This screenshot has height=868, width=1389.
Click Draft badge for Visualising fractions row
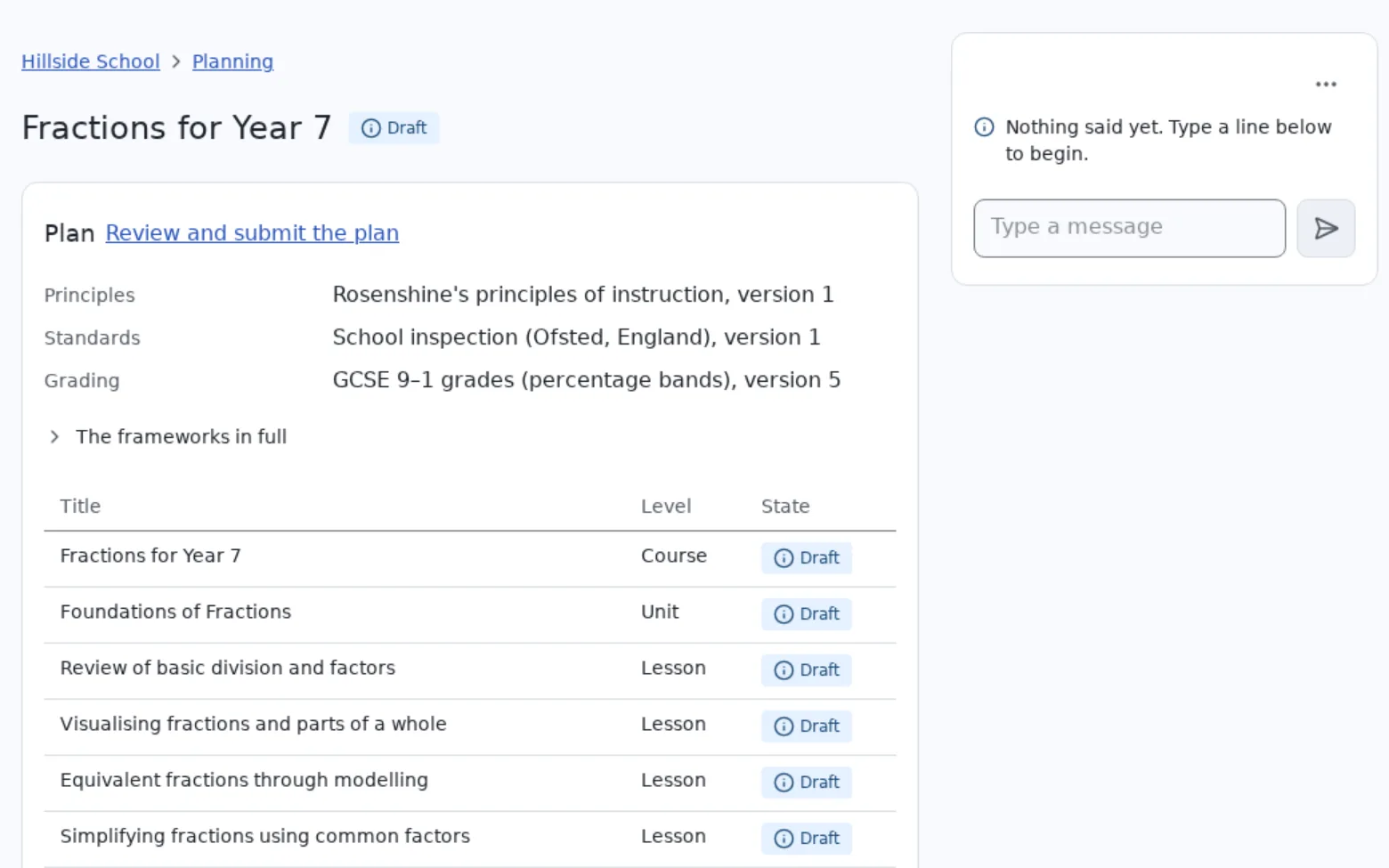tap(807, 726)
